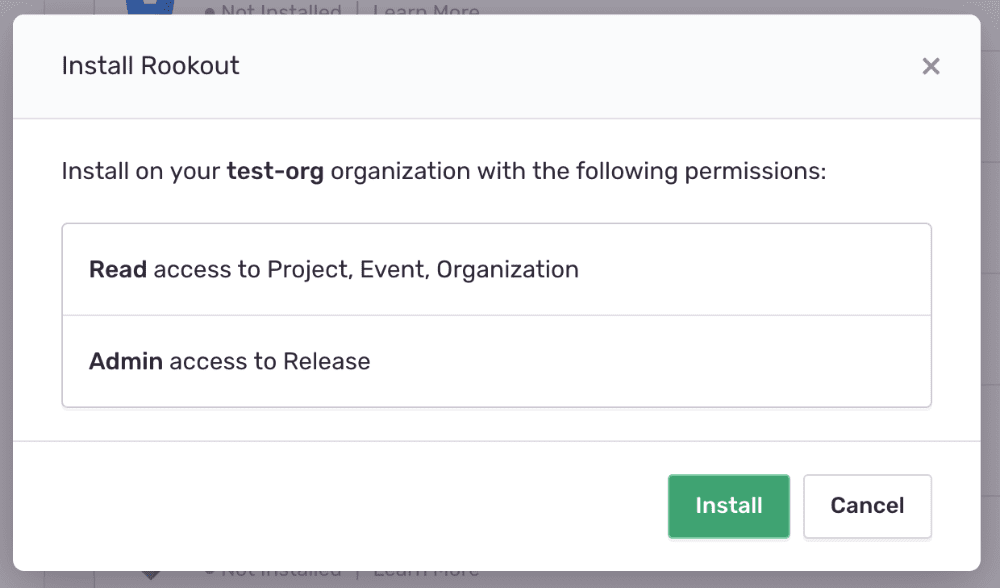Click the separator between the permission rows

pos(497,315)
